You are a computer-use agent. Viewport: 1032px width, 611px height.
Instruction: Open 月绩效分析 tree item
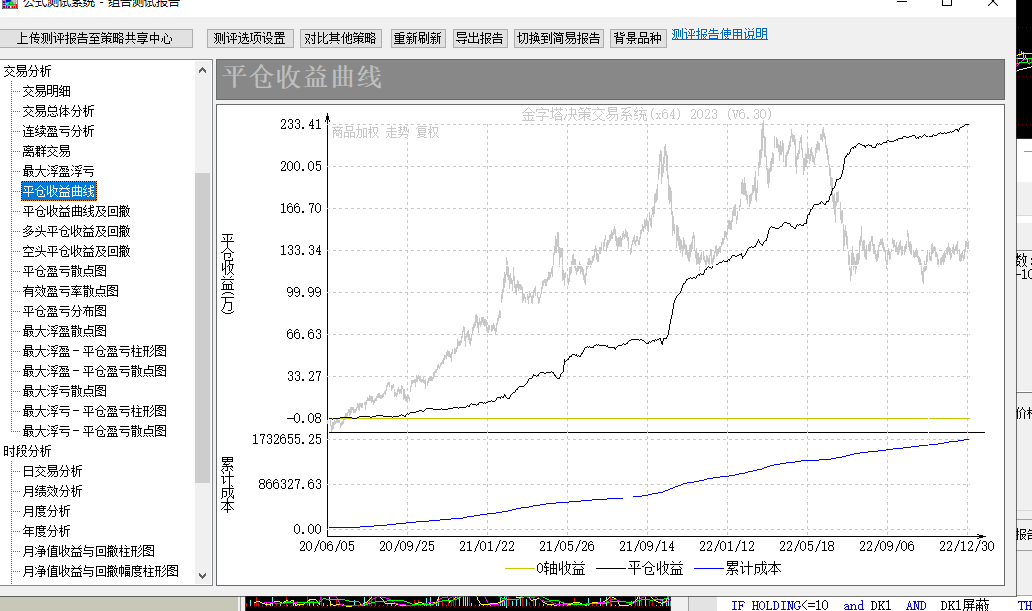tap(53, 491)
